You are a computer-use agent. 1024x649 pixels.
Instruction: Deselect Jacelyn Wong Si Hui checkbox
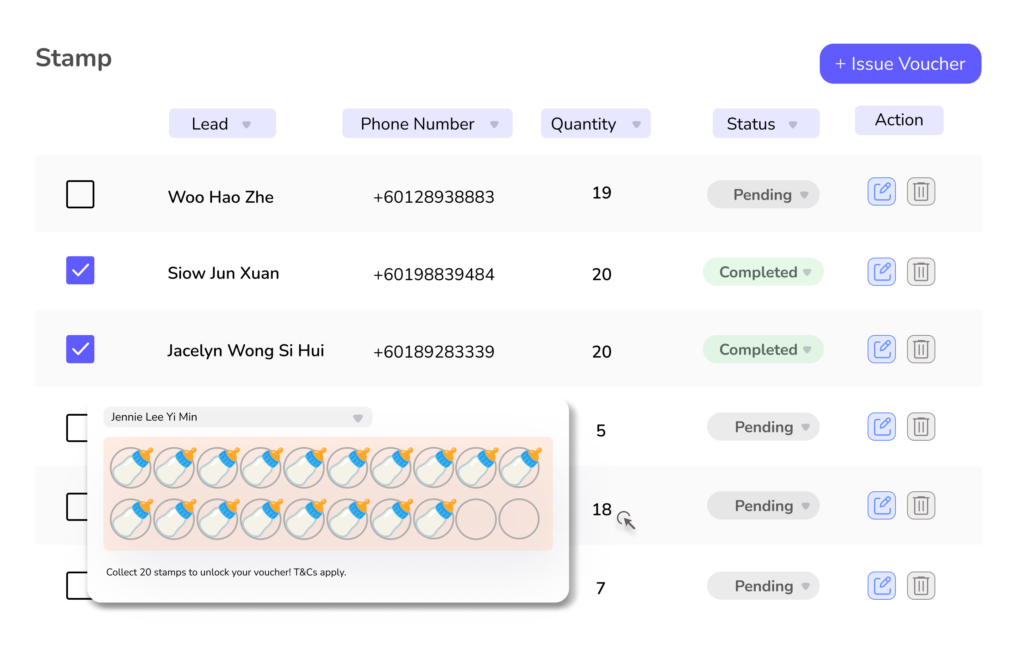[x=80, y=349]
